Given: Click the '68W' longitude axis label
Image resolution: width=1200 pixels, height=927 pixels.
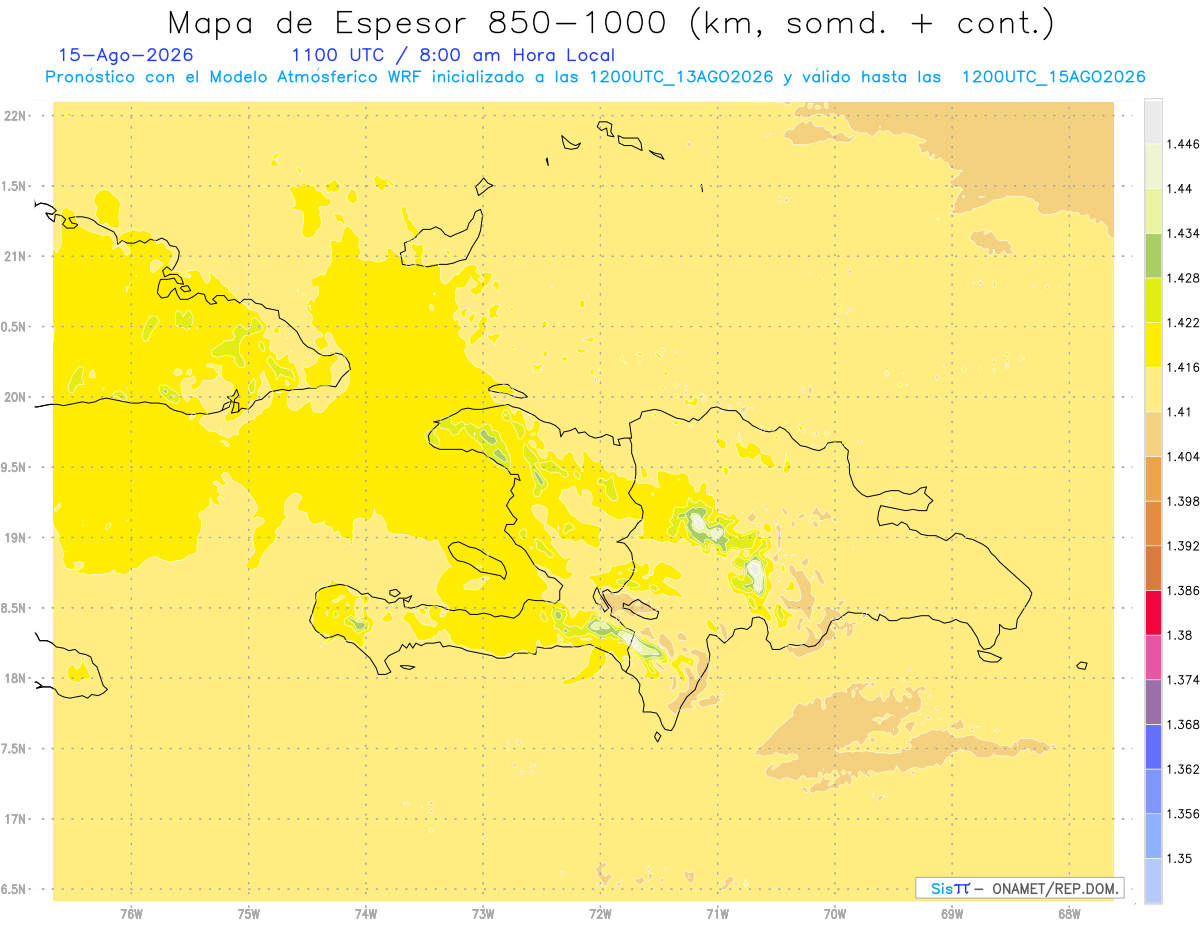Looking at the screenshot, I should pos(1069,914).
